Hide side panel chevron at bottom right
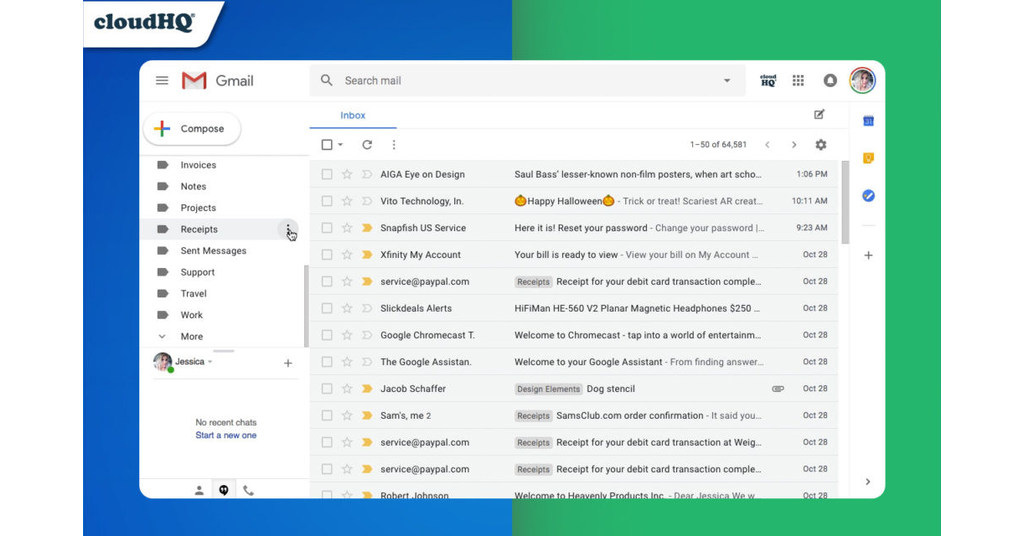 [x=867, y=482]
